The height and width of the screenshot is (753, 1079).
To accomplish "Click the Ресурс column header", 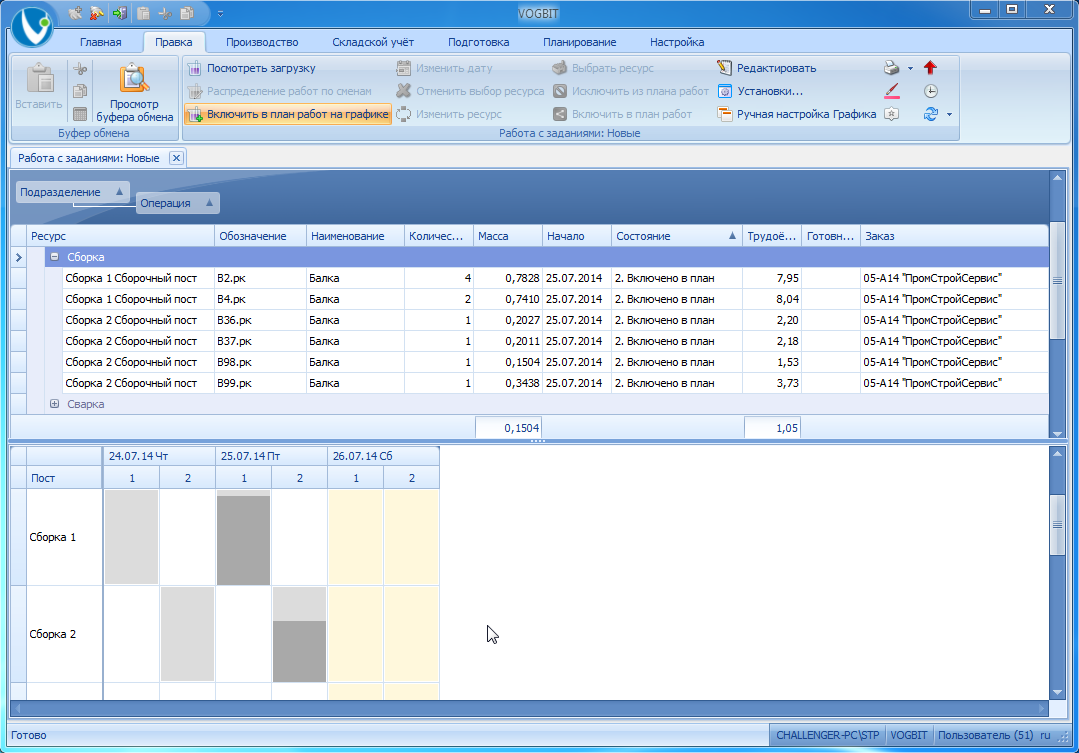I will click(x=120, y=236).
